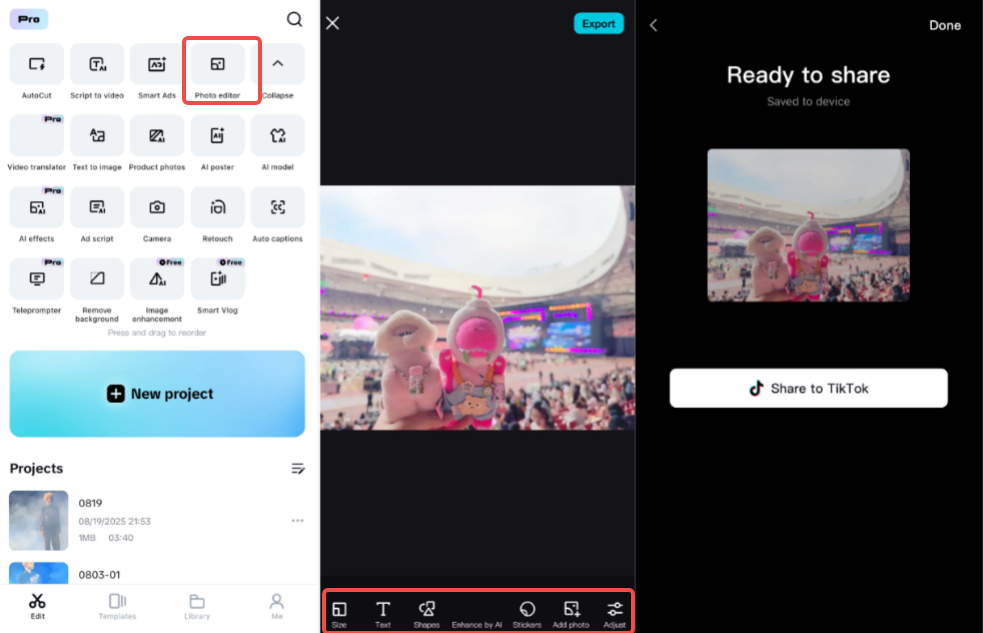983x633 pixels.
Task: Open Enhance by AI
Action: click(x=477, y=611)
